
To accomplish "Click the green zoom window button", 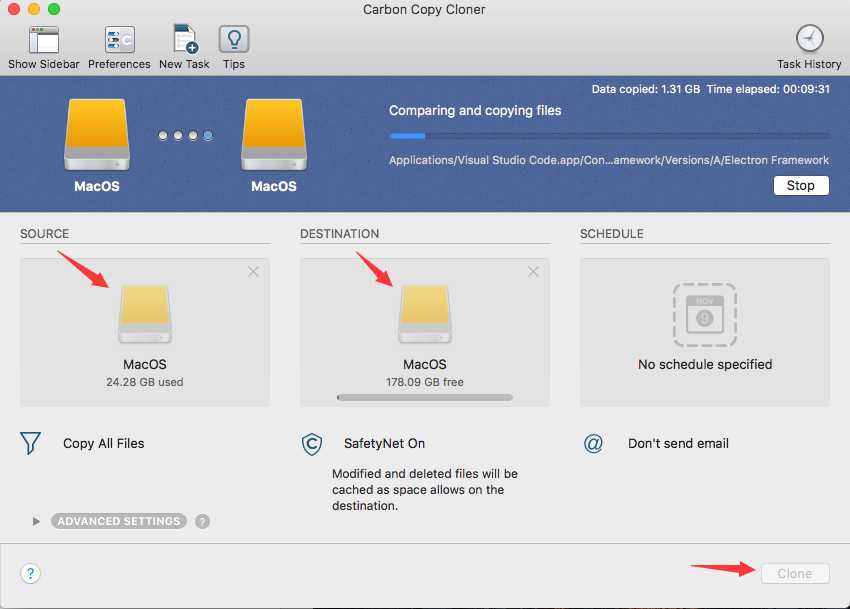I will point(54,9).
